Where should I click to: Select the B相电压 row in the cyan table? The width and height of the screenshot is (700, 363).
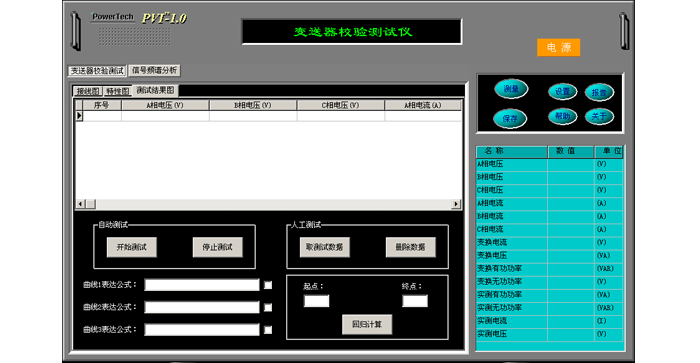(x=550, y=177)
